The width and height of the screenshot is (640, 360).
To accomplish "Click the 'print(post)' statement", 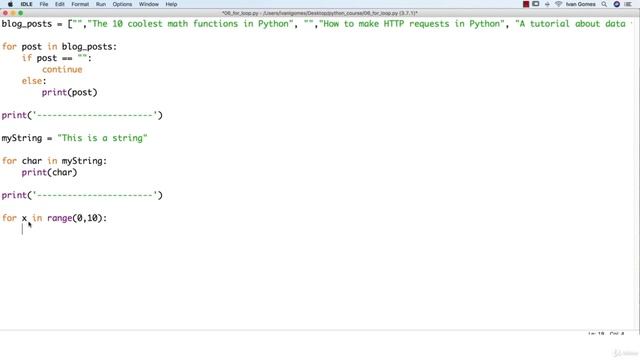I will [x=69, y=92].
